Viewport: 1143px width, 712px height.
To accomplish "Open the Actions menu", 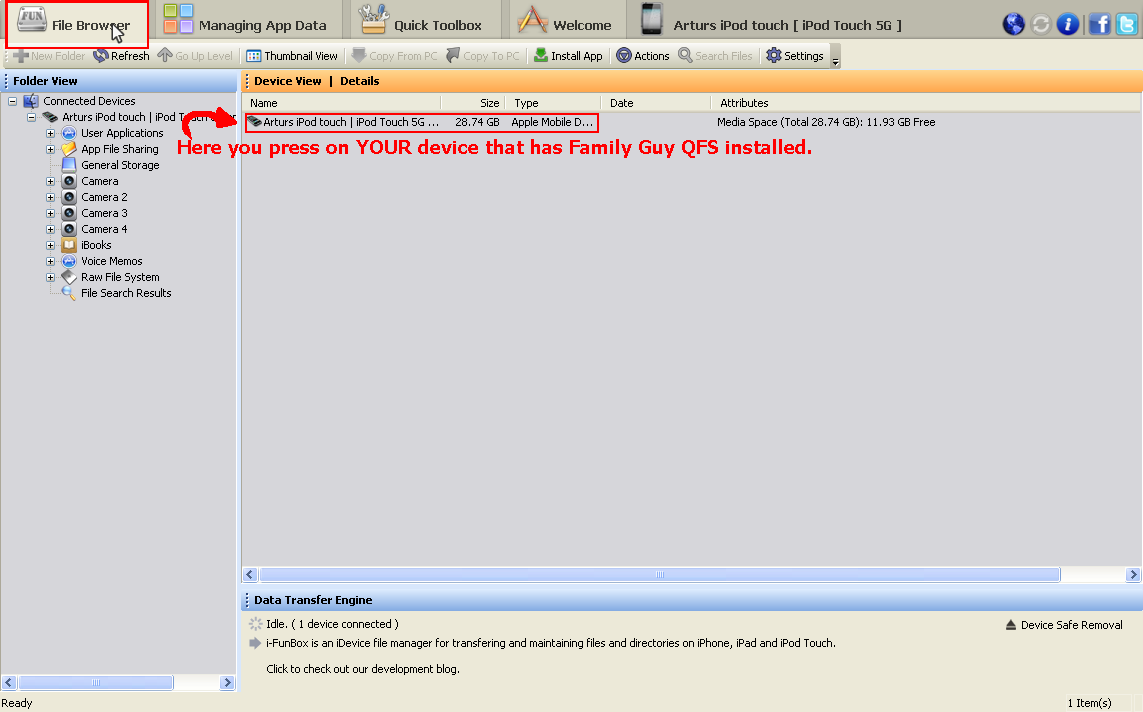I will [x=643, y=55].
